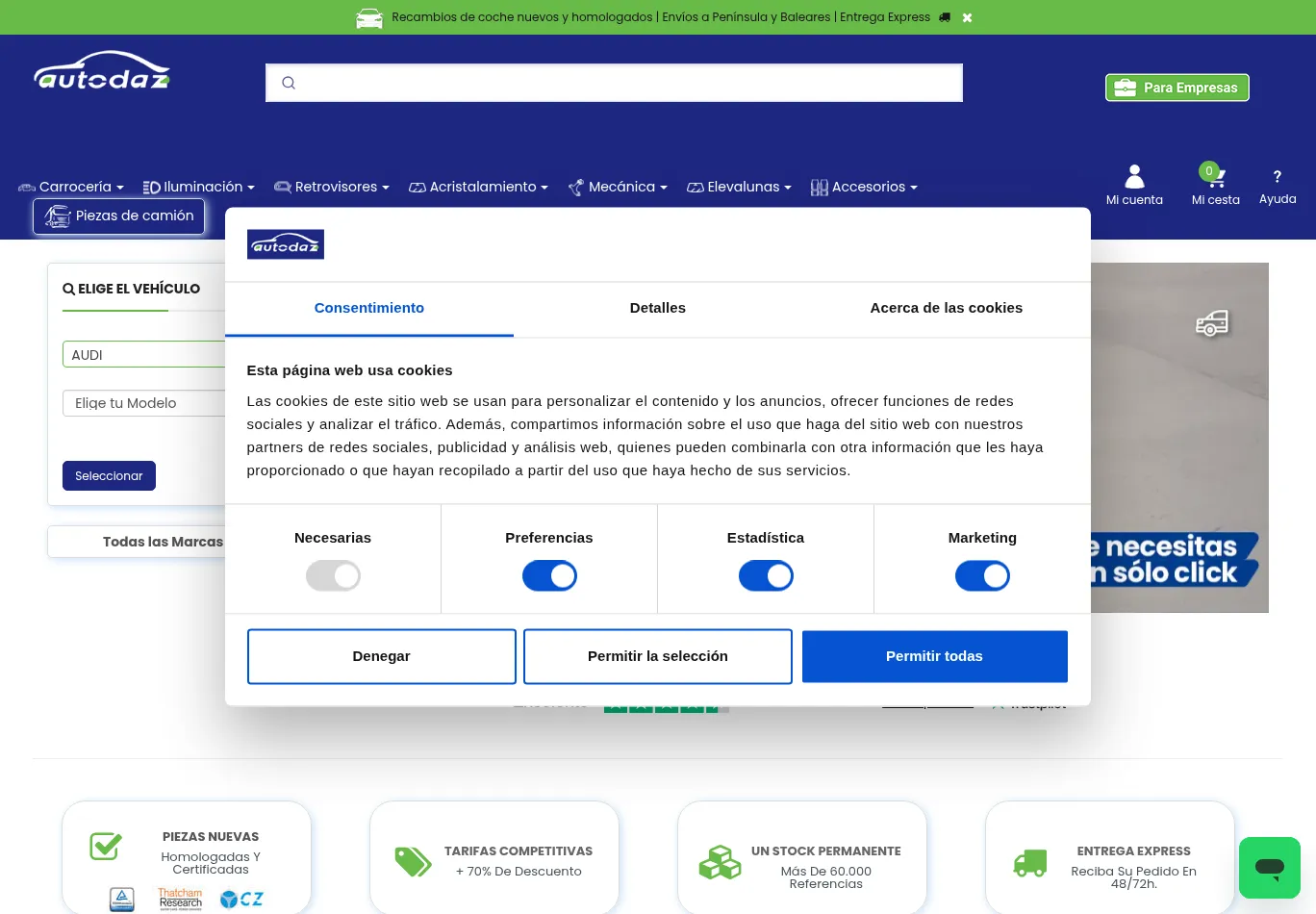The image size is (1316, 914).
Task: Open the Acerca de las cookies tab
Action: pyautogui.click(x=946, y=308)
